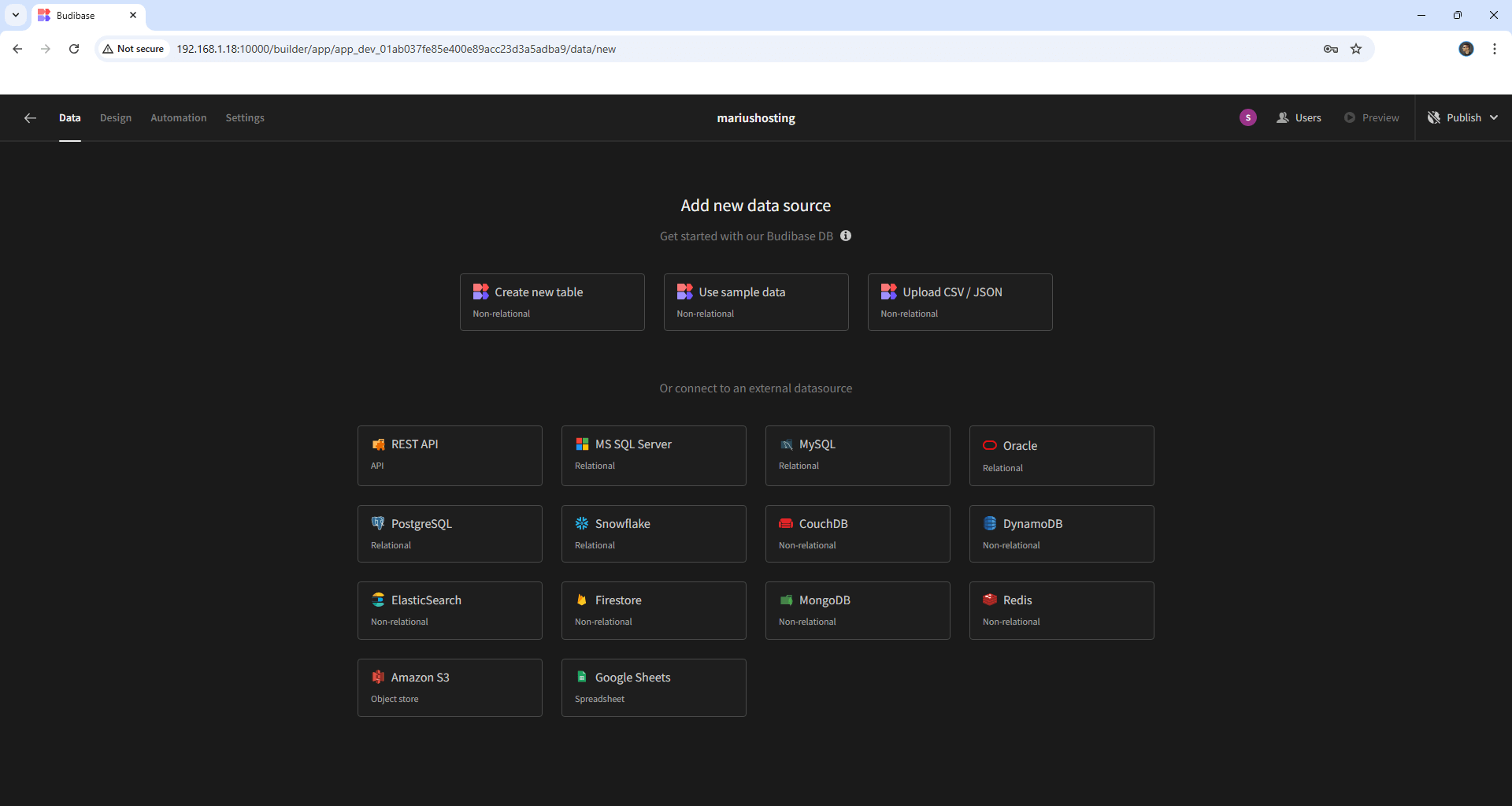Go back using the app header arrow
Image resolution: width=1512 pixels, height=806 pixels.
[x=31, y=118]
